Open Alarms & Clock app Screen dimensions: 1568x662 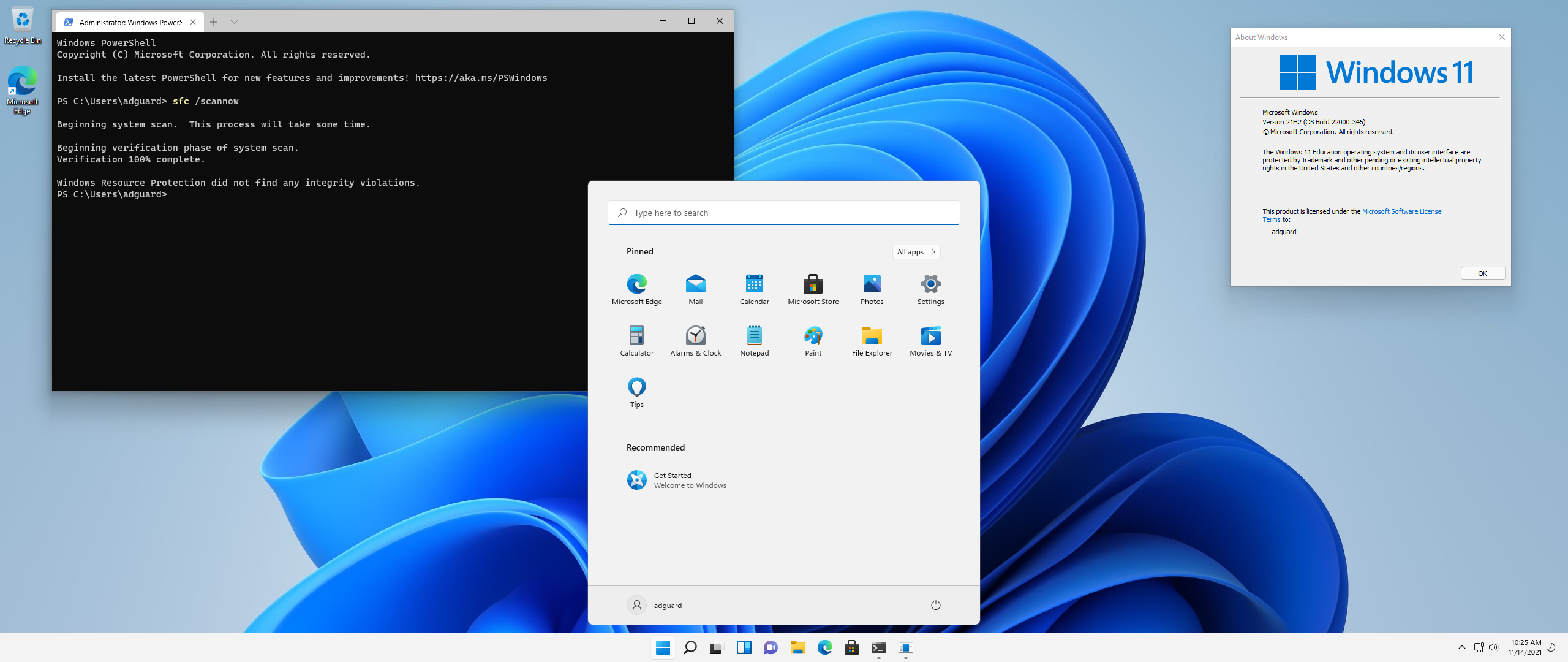695,341
